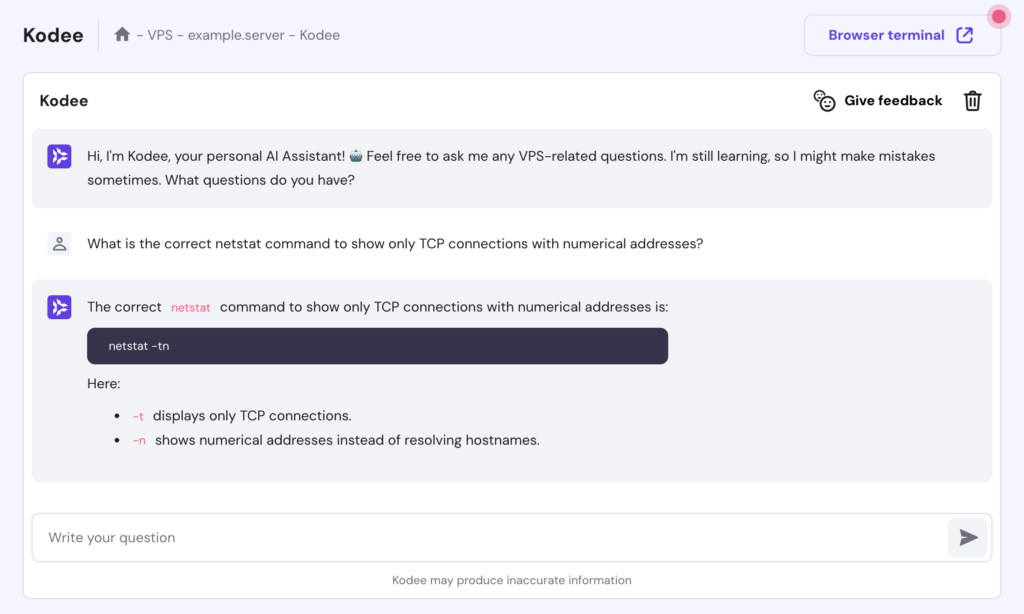Click the user avatar beside the netstat question

click(59, 243)
